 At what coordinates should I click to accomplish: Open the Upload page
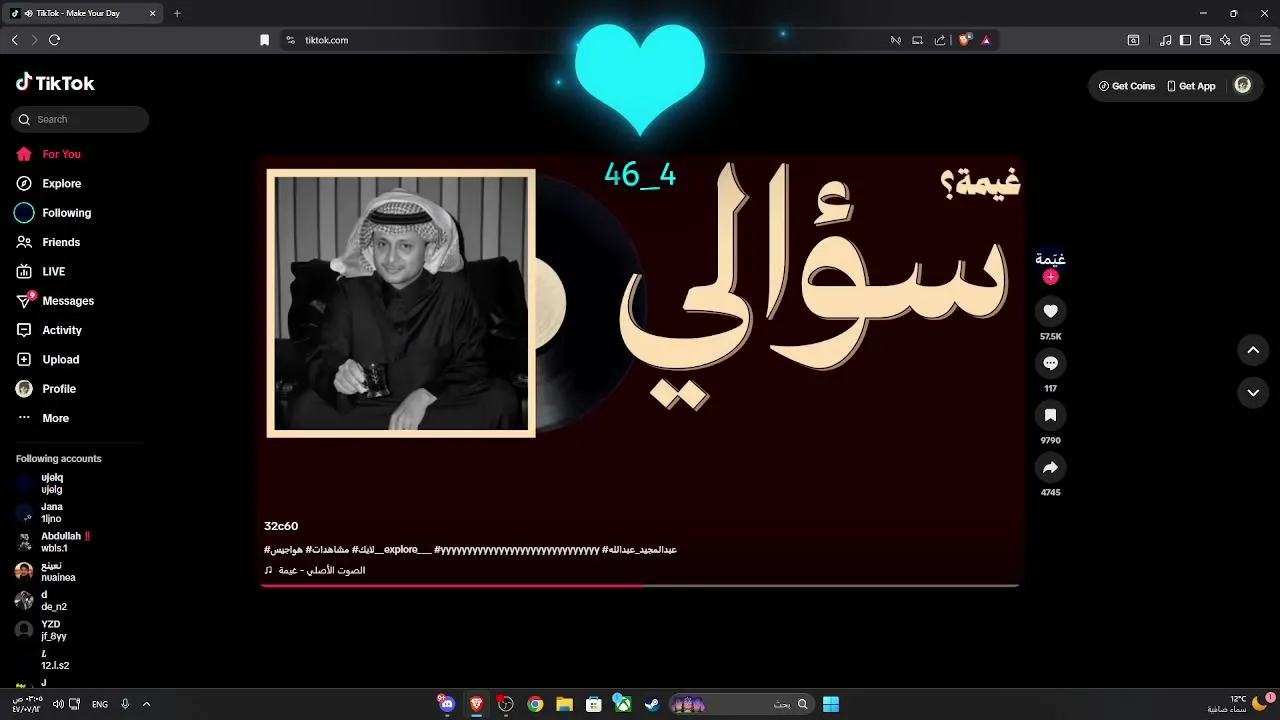click(x=47, y=359)
